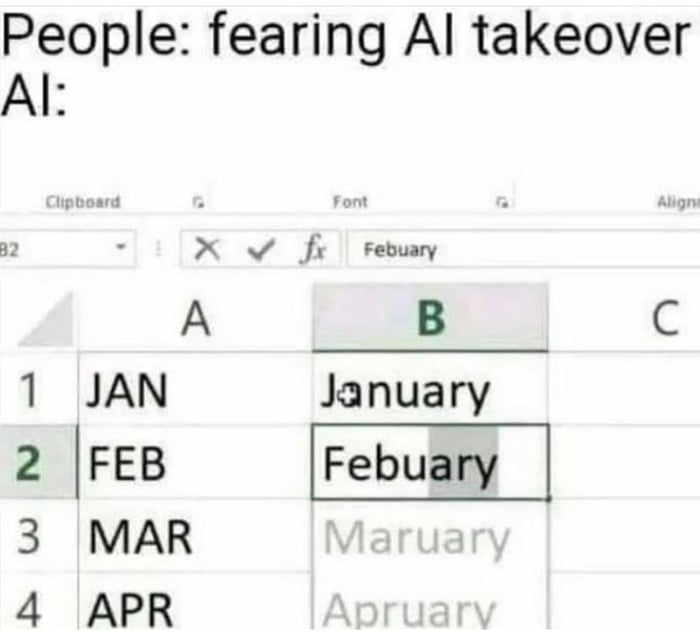Select column C header
Image resolution: width=700 pixels, height=638 pixels.
[x=663, y=320]
